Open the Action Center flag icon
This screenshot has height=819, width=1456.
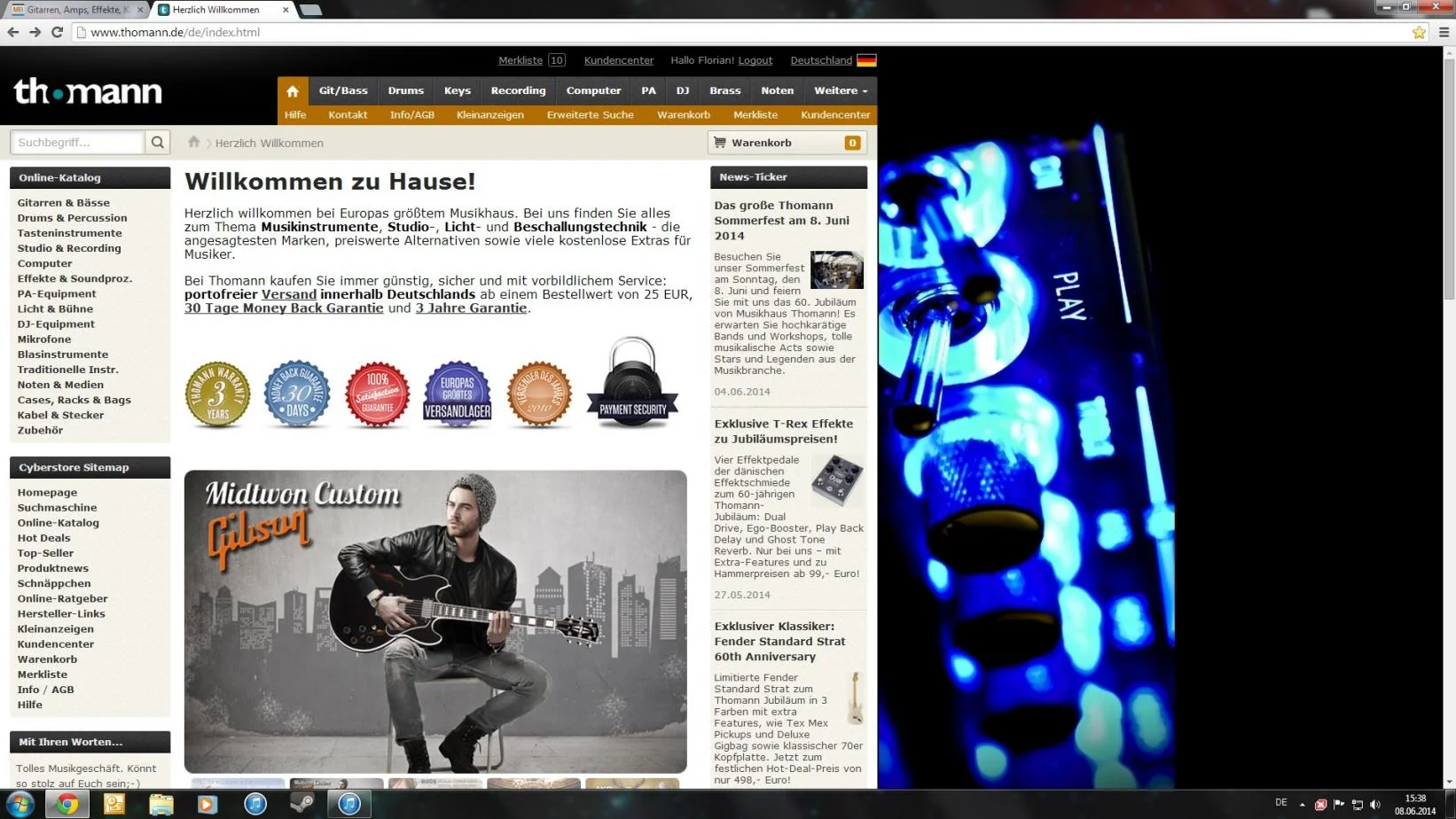tap(1338, 805)
